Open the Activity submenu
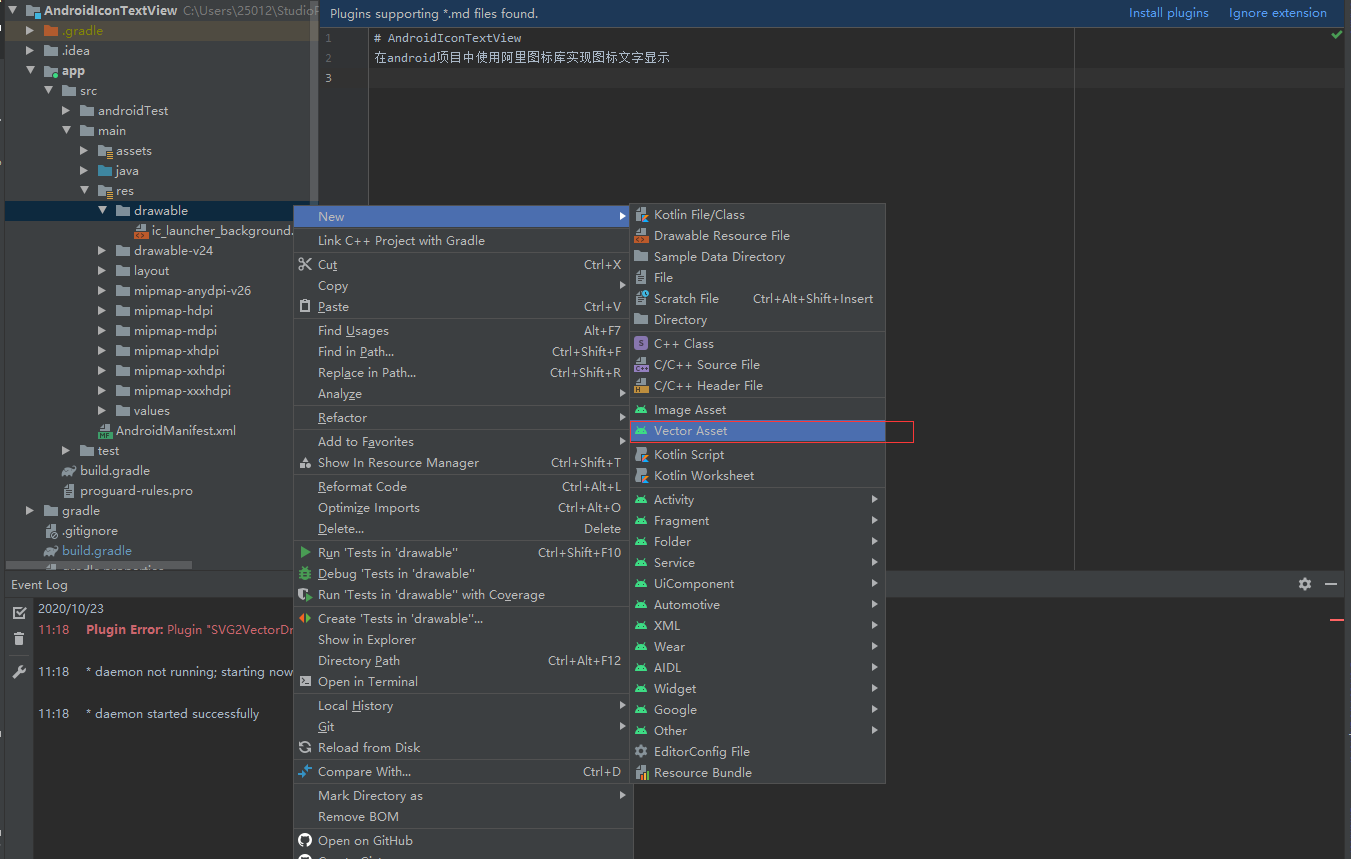1351x859 pixels. tap(758, 500)
